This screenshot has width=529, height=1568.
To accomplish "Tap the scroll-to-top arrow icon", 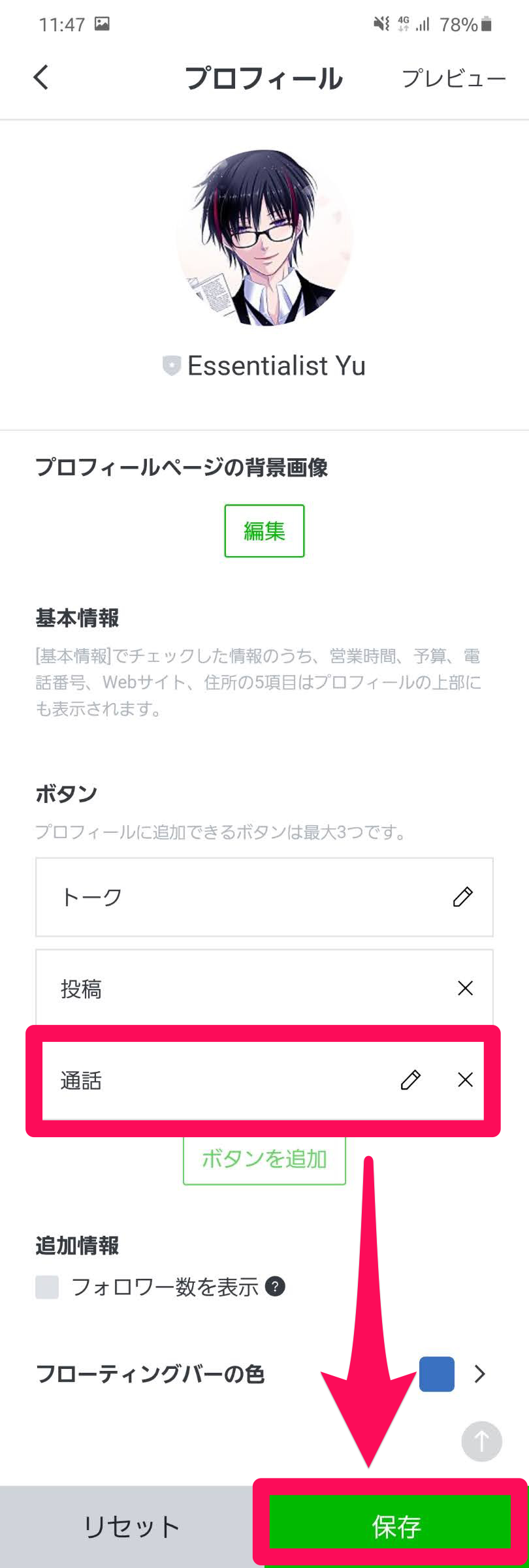I will pos(481,1441).
